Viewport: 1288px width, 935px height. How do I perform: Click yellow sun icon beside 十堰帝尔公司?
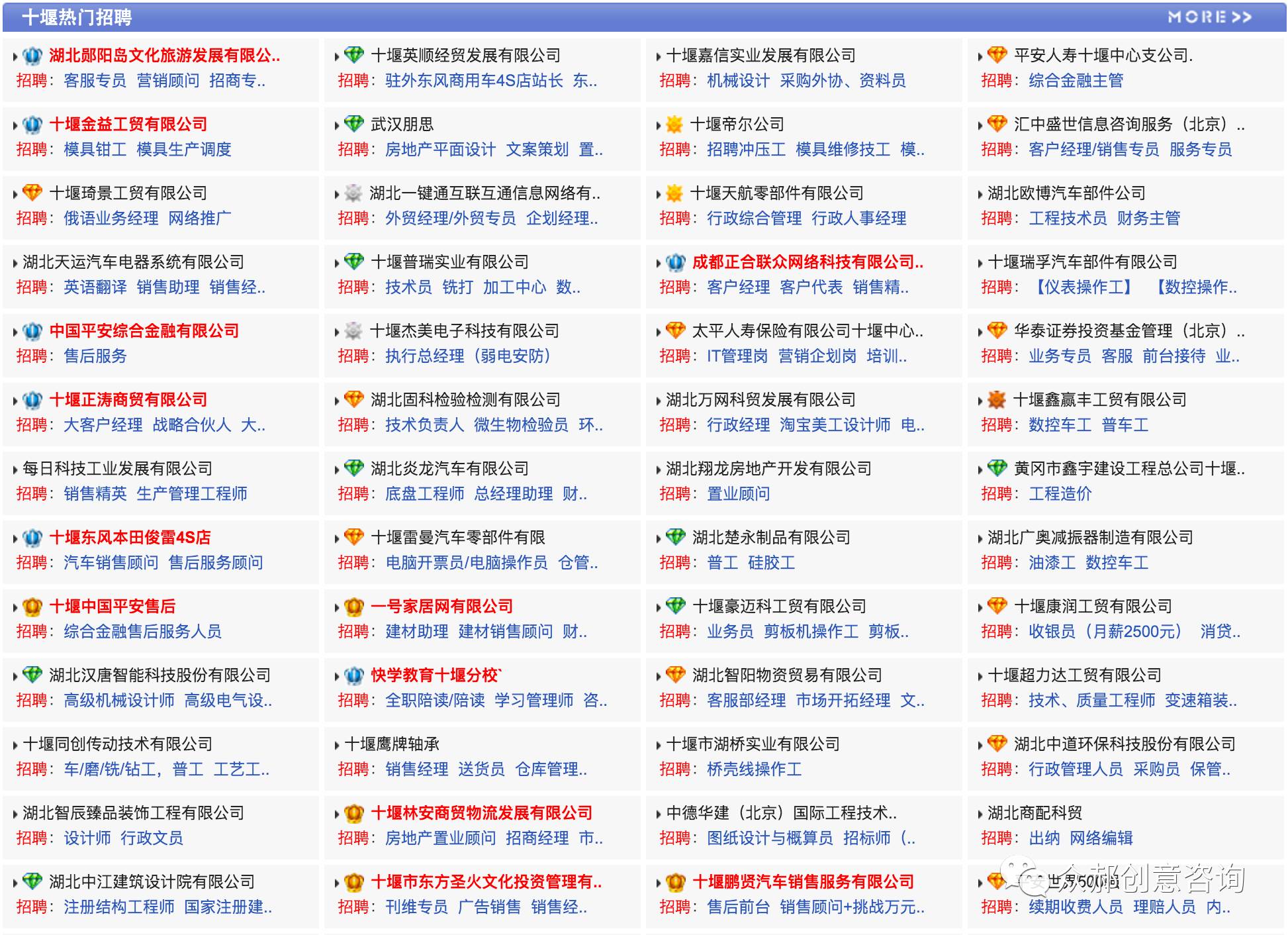(674, 124)
